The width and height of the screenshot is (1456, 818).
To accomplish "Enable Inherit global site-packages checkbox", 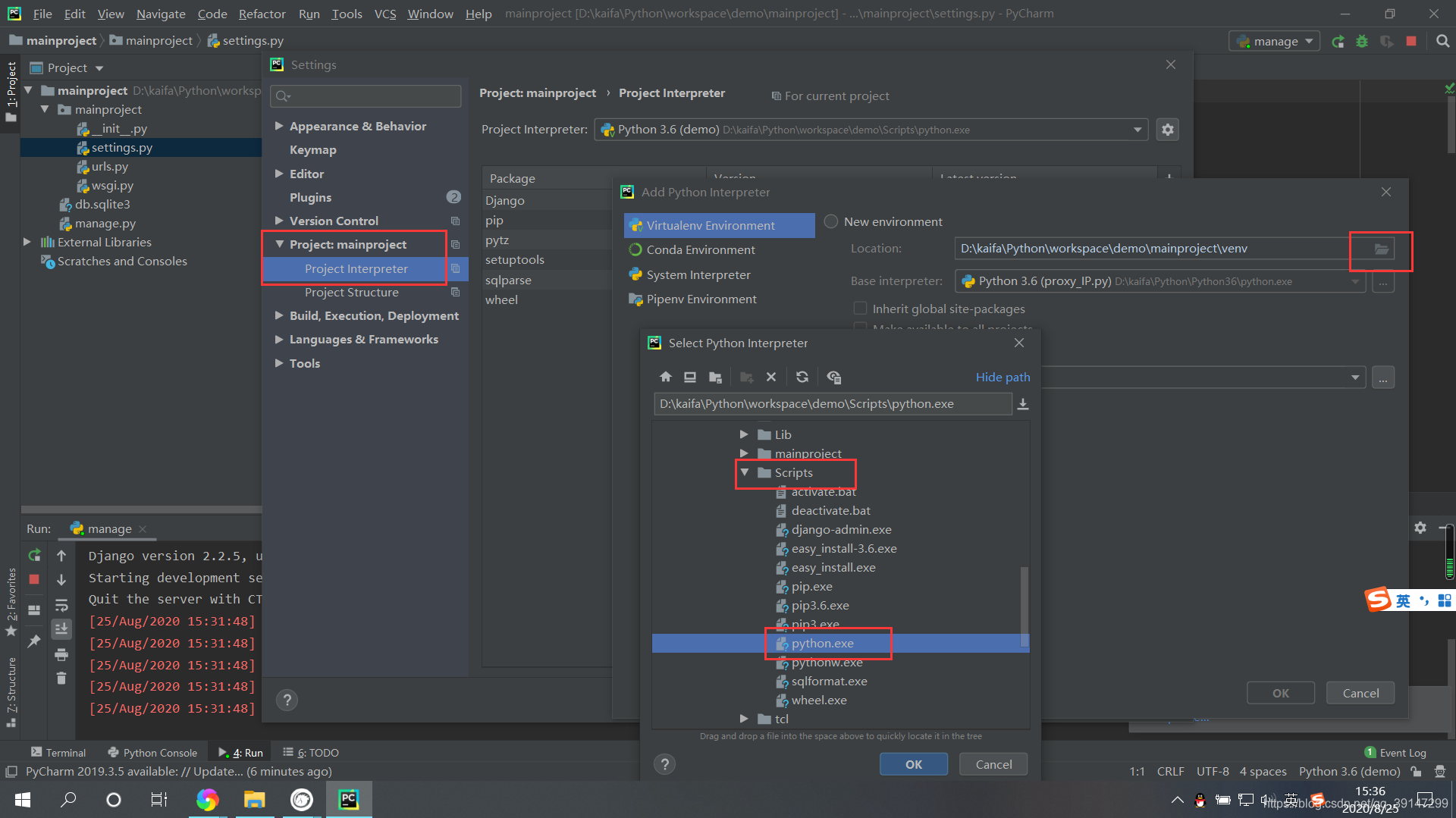I will coord(860,309).
